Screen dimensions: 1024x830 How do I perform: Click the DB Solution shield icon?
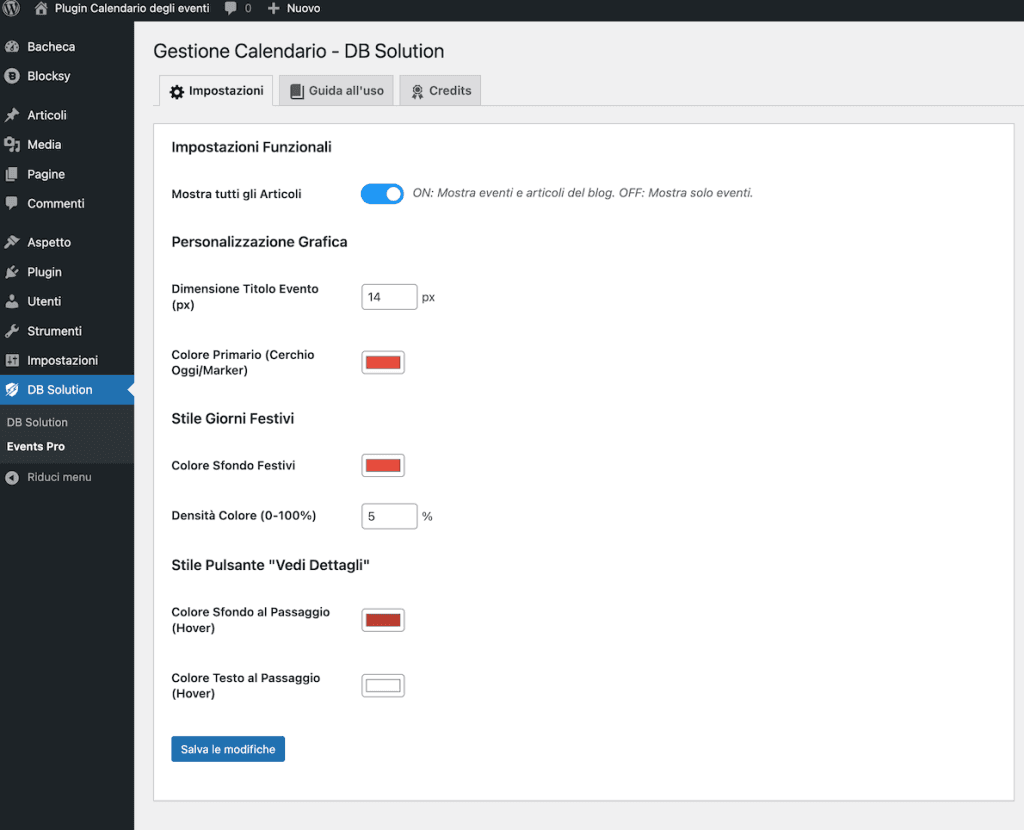(12, 390)
